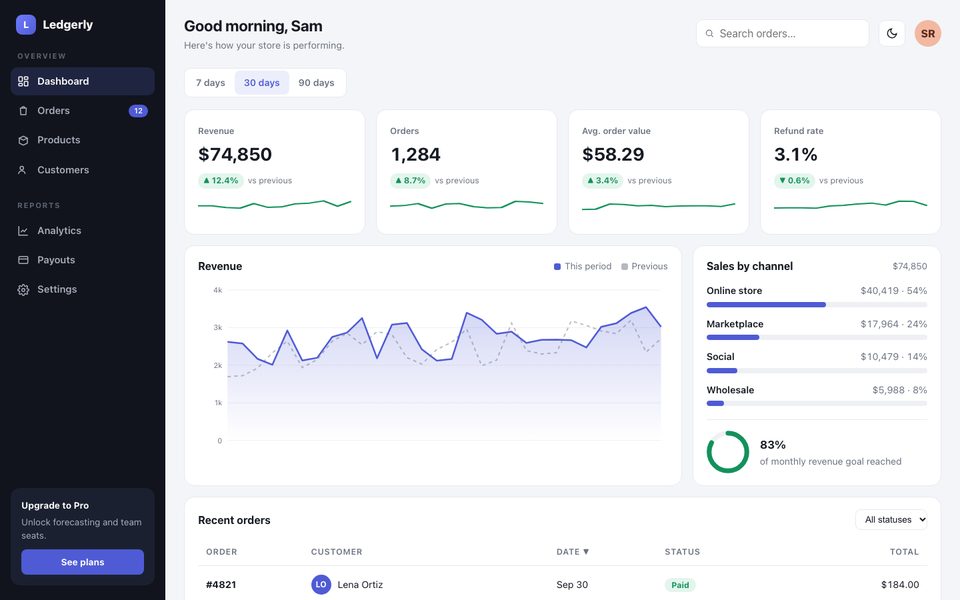The width and height of the screenshot is (960, 600).
Task: Select the 7 days range tab
Action: (x=211, y=83)
